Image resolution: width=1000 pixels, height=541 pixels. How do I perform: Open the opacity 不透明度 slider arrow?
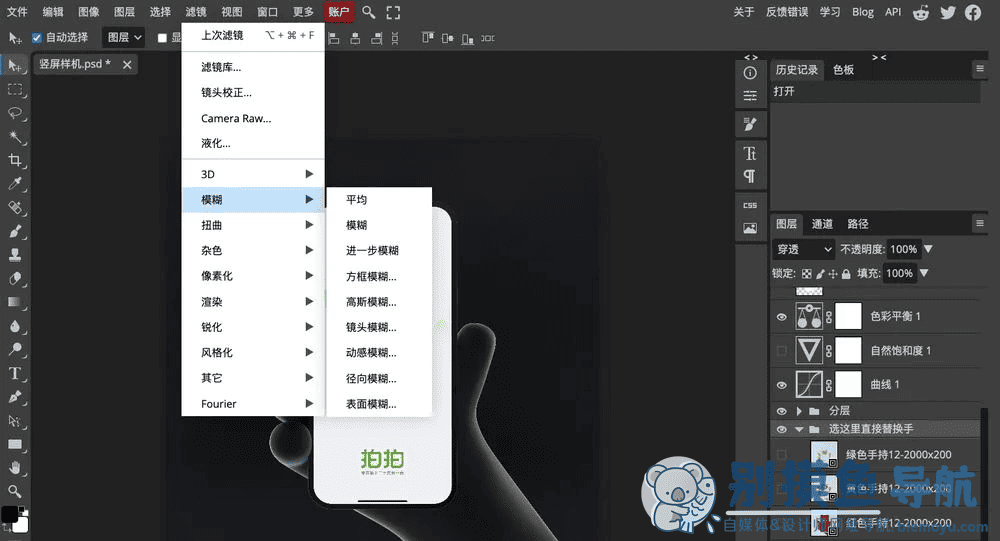pos(929,249)
